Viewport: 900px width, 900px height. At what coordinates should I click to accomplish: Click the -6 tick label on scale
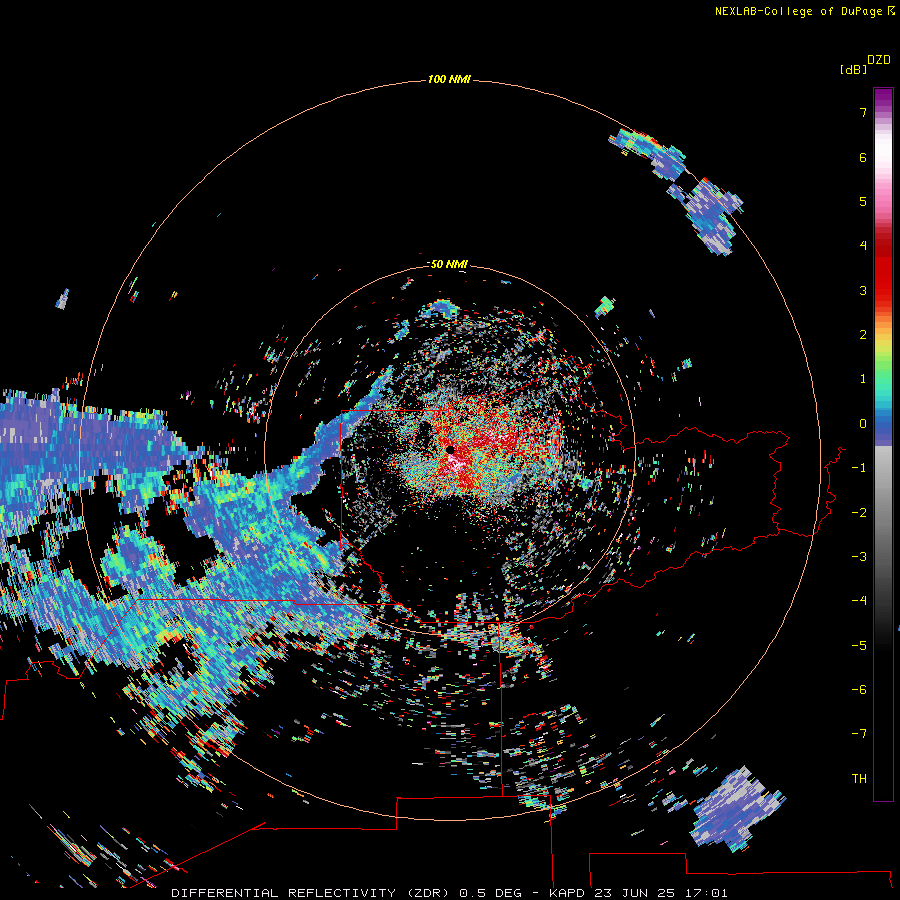859,689
